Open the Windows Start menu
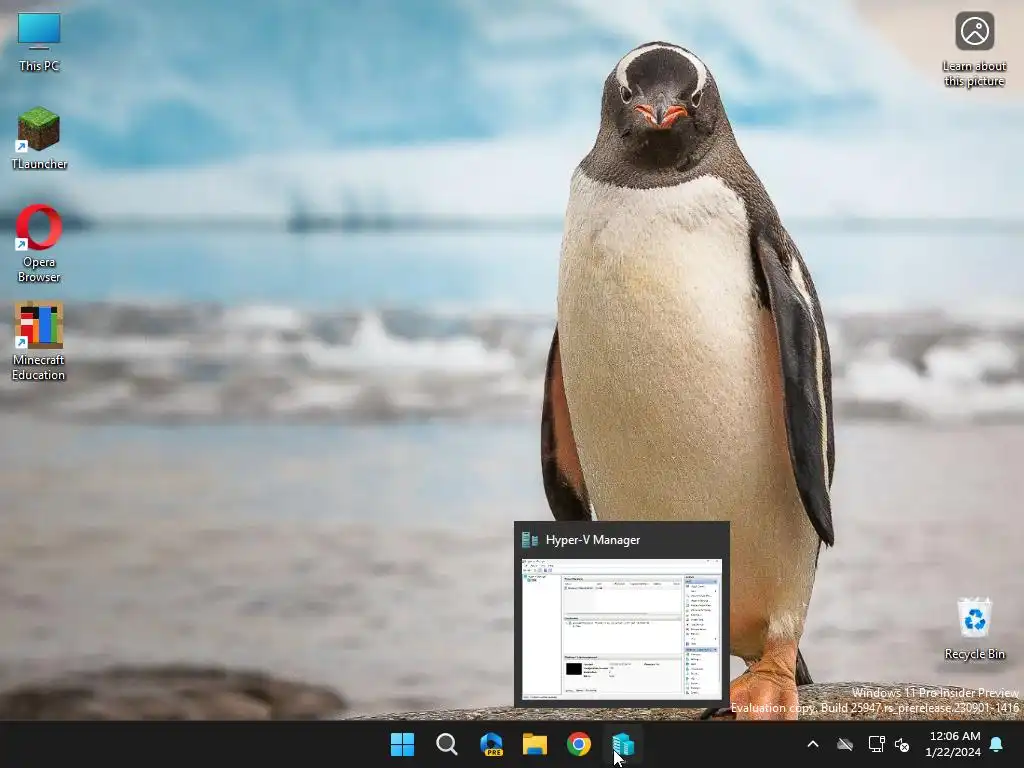The height and width of the screenshot is (768, 1024). [x=402, y=744]
